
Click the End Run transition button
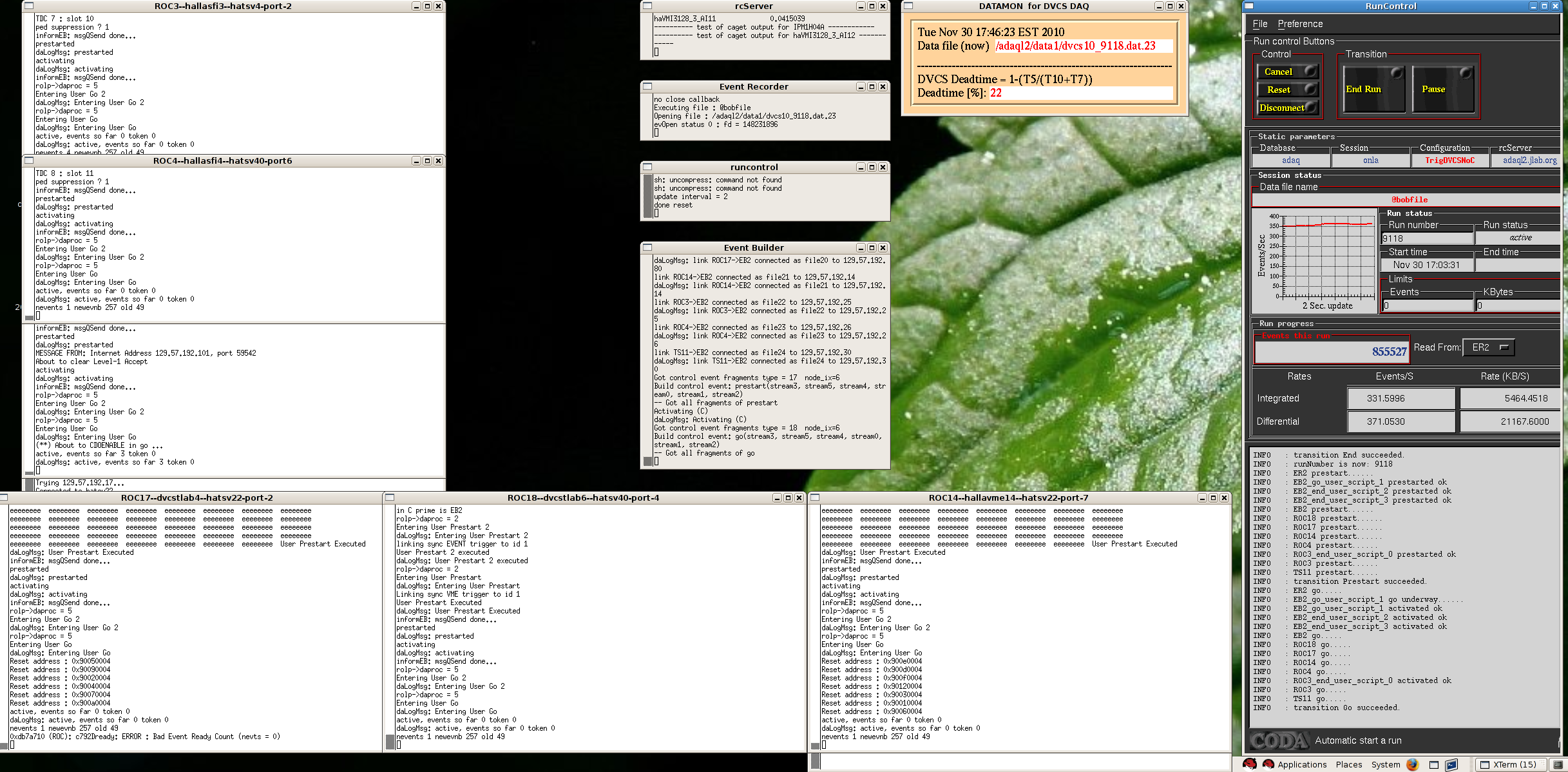click(1373, 89)
